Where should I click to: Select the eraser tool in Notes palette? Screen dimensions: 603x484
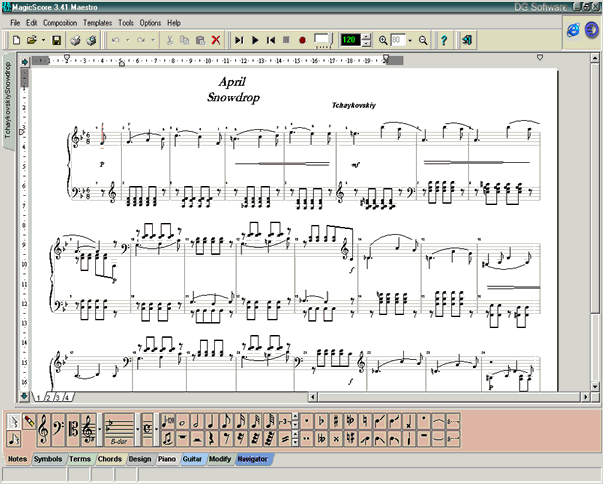[29, 422]
